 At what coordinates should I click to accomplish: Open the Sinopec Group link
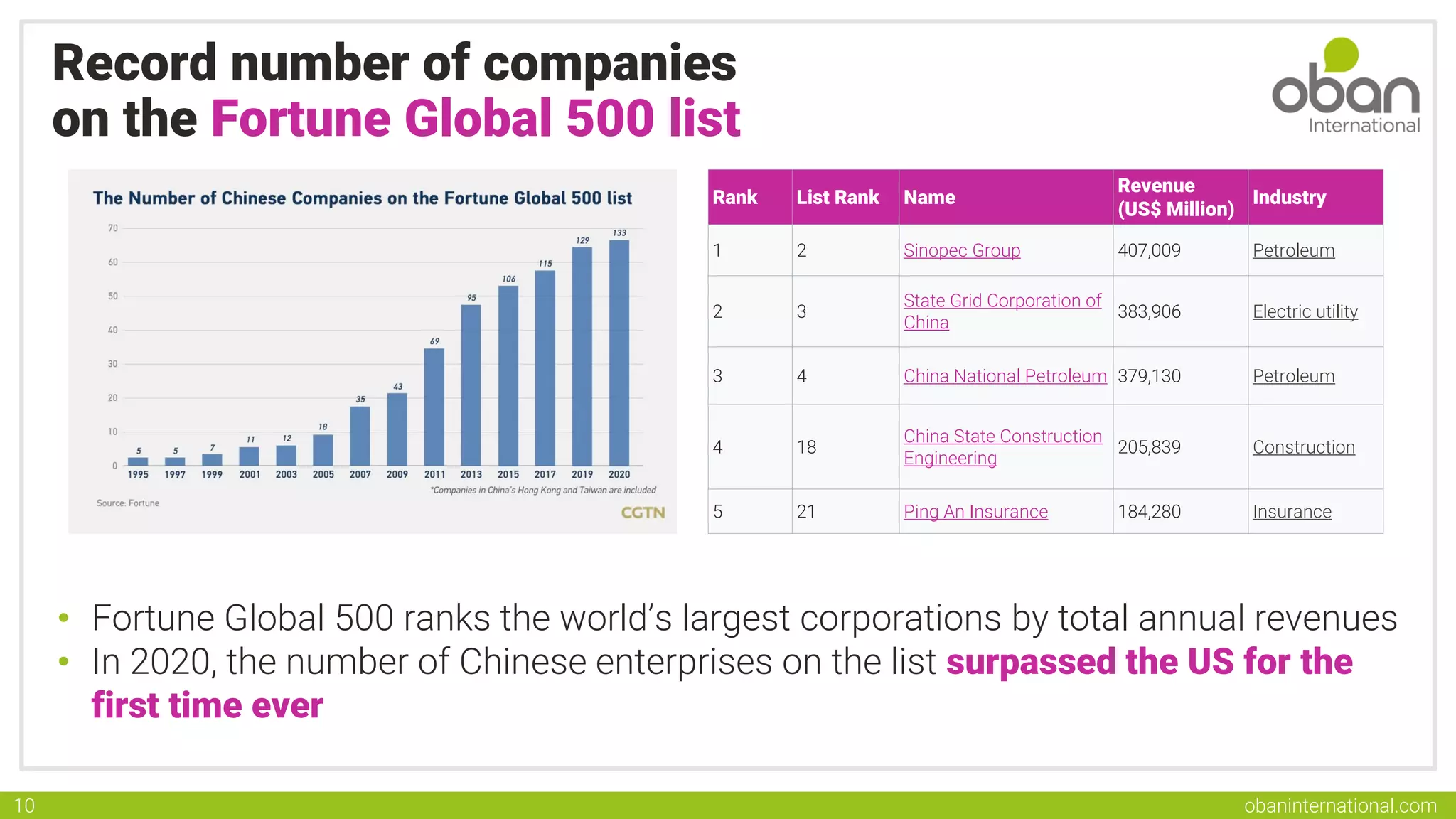click(961, 250)
